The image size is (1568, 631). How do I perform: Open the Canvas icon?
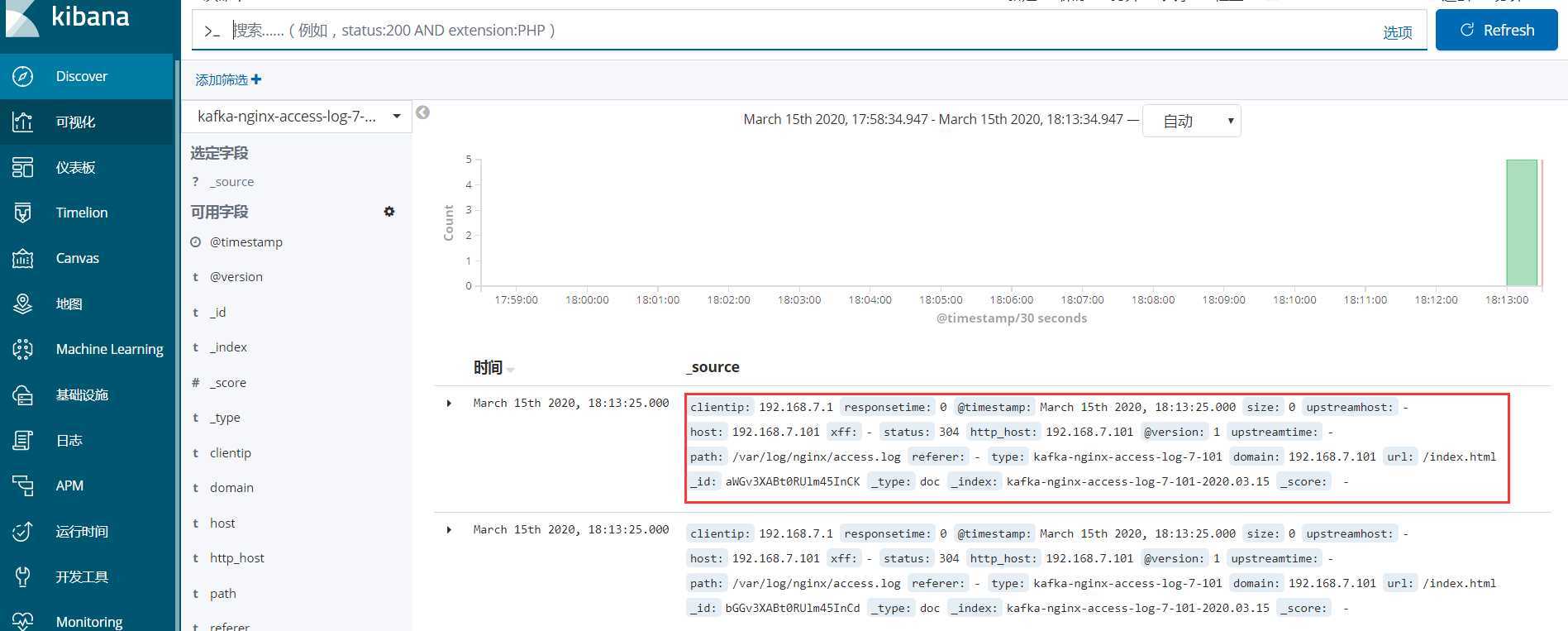(x=23, y=258)
